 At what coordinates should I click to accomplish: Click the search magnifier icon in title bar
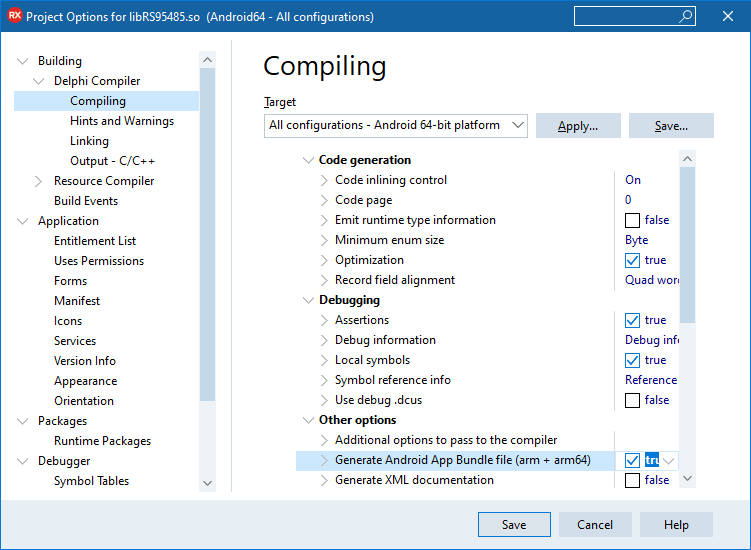click(685, 16)
